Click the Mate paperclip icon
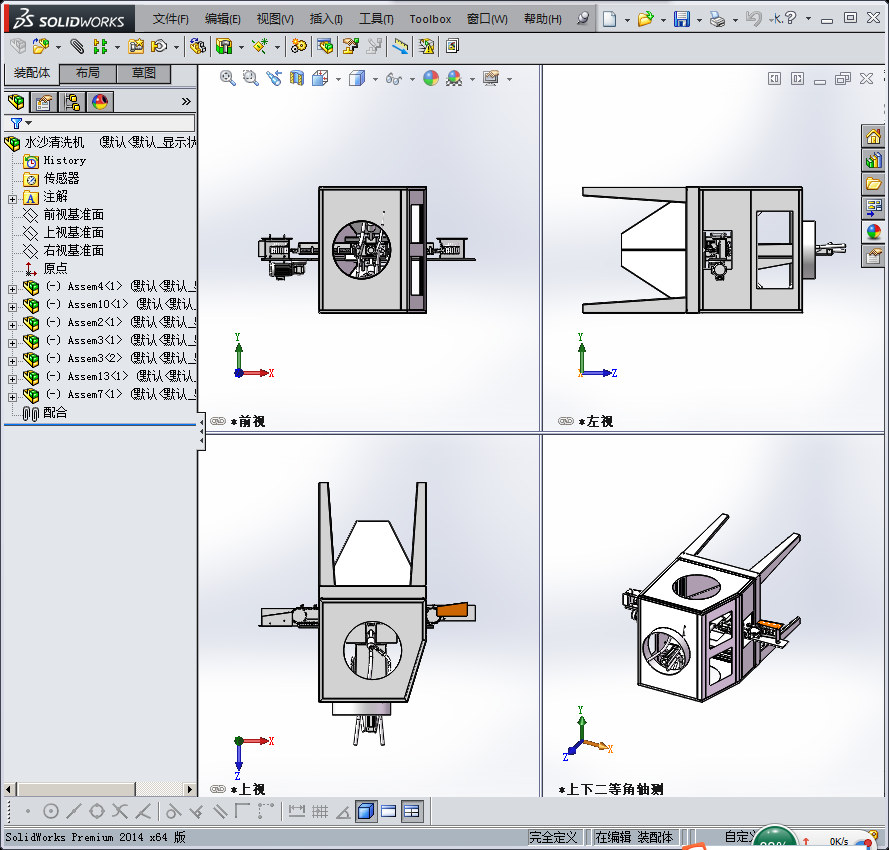 77,46
